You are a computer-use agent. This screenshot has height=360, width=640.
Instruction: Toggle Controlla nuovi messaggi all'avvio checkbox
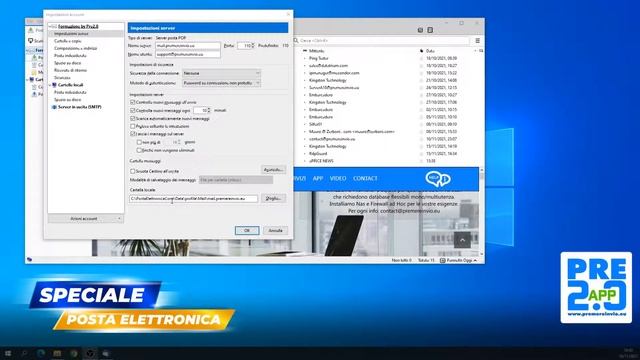132,102
